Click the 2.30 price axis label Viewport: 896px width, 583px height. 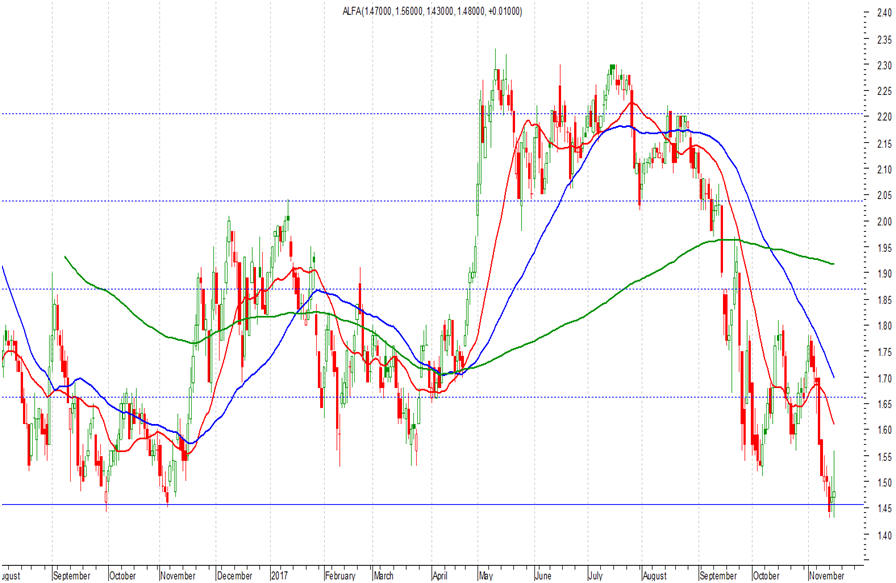tap(883, 66)
